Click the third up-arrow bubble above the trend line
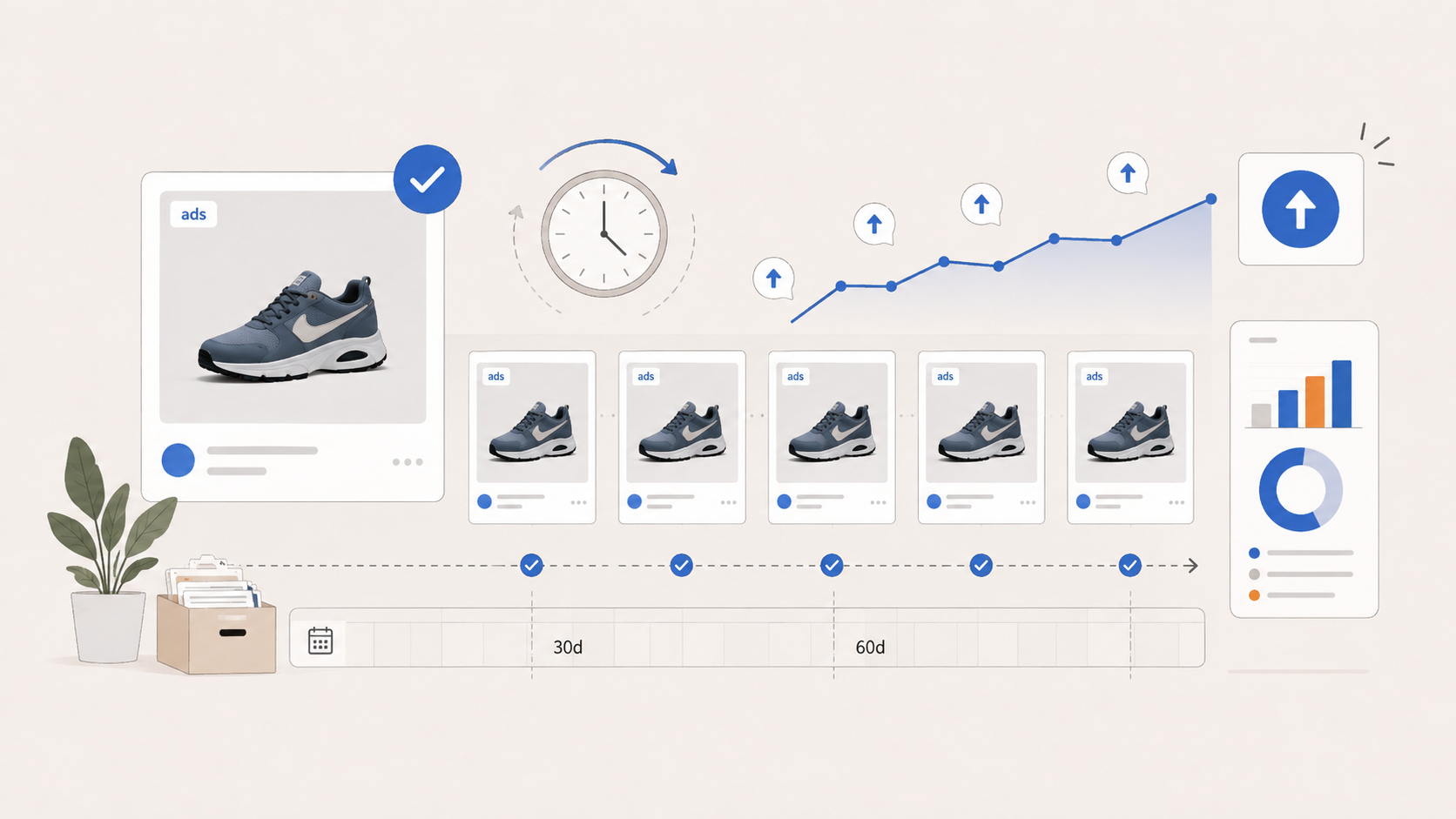 [x=981, y=204]
